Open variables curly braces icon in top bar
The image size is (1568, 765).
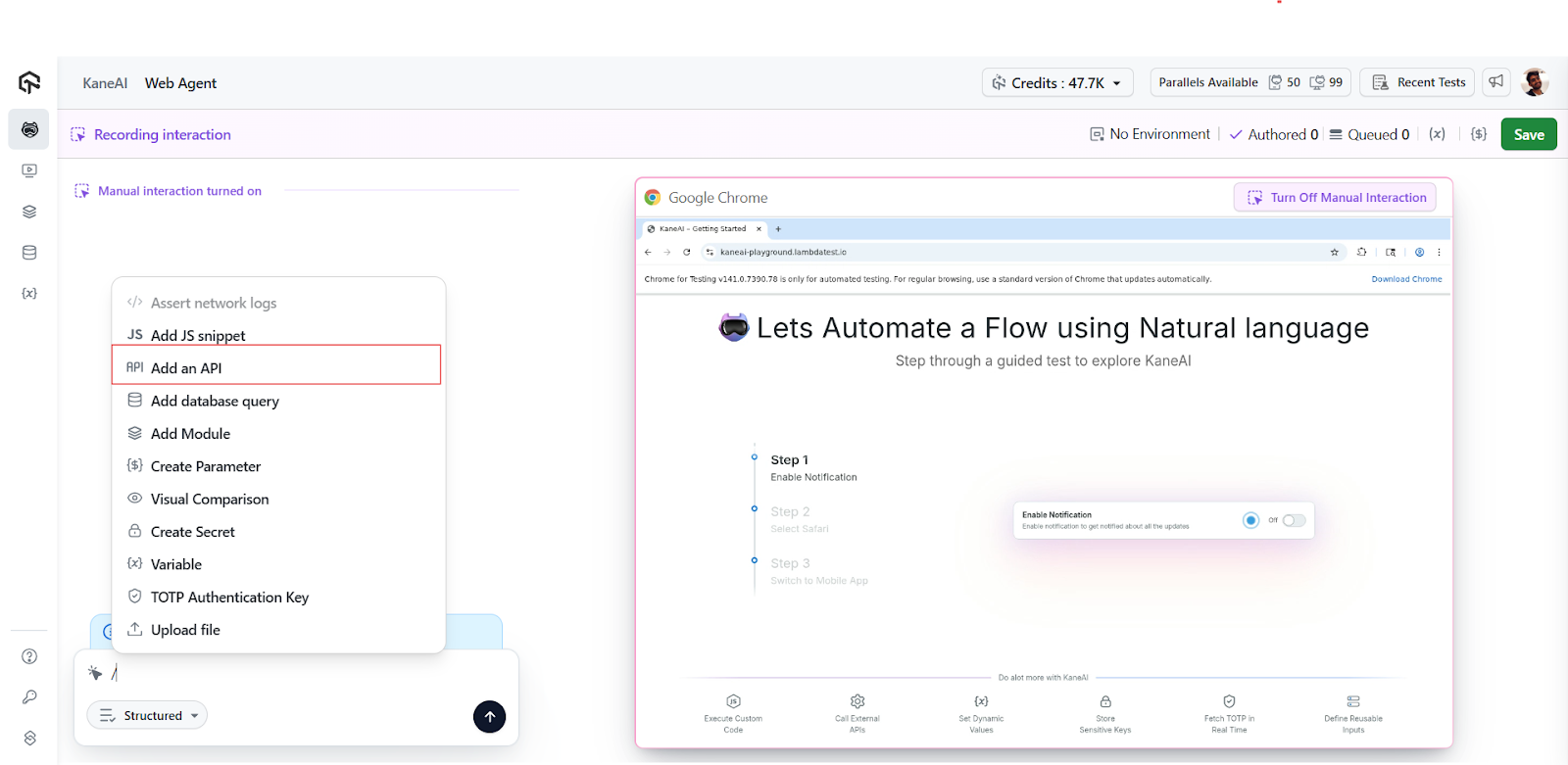tap(1437, 134)
